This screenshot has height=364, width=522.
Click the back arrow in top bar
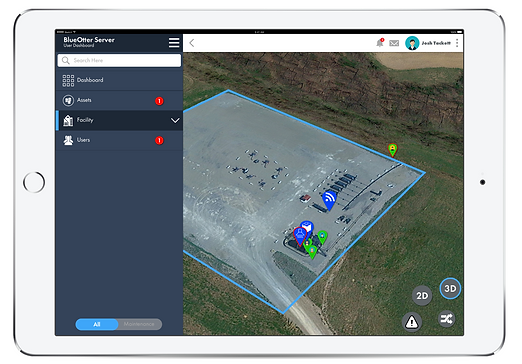192,43
